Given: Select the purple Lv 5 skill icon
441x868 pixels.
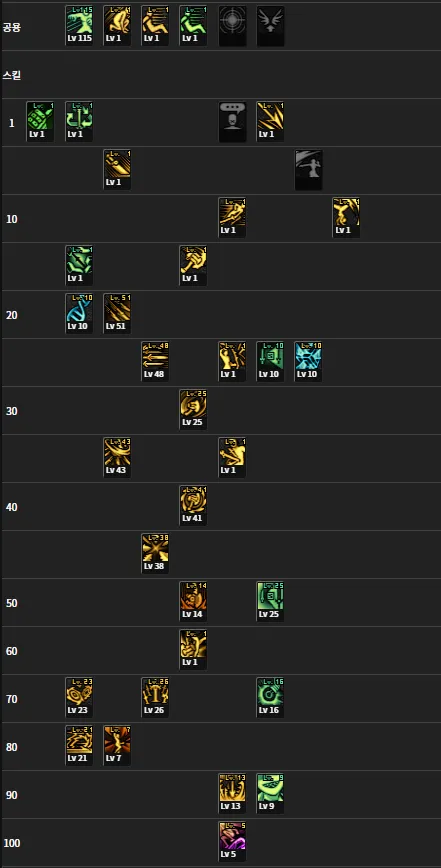Looking at the screenshot, I should [x=232, y=841].
